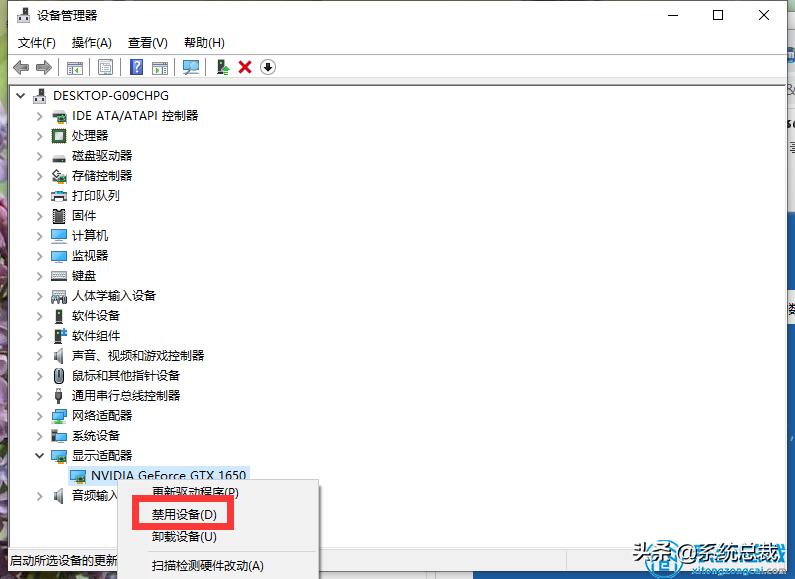Click the disk drive category icon
Screen dimensions: 795x579
tap(59, 157)
